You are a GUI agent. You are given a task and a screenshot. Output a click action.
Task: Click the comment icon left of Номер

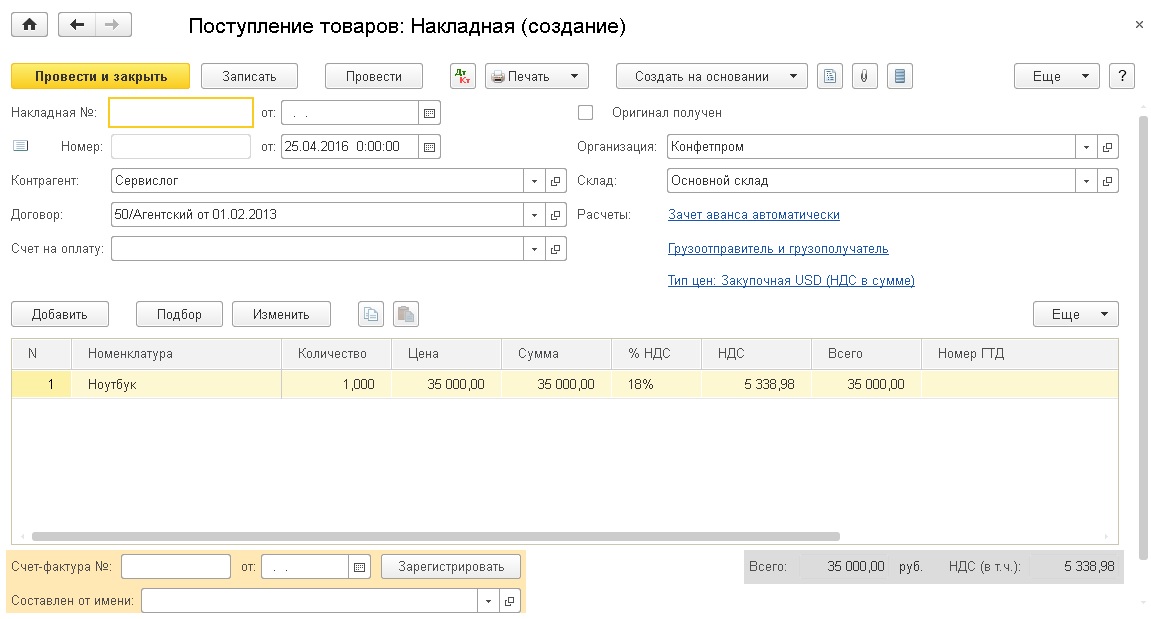21,146
